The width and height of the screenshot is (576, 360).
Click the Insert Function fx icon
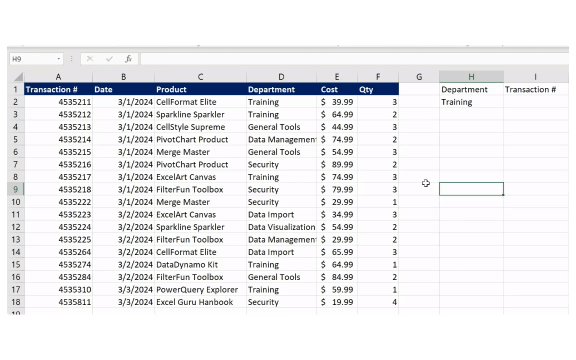coord(128,59)
